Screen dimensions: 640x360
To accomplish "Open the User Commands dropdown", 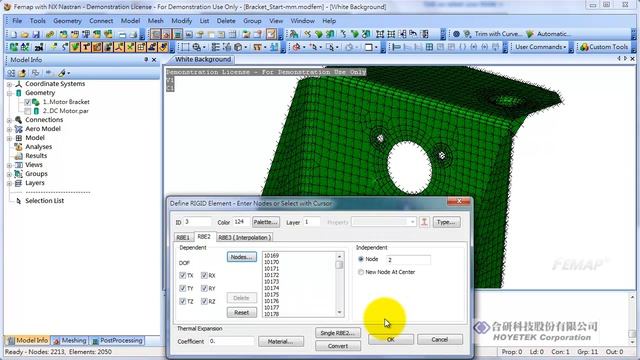I will (540, 47).
